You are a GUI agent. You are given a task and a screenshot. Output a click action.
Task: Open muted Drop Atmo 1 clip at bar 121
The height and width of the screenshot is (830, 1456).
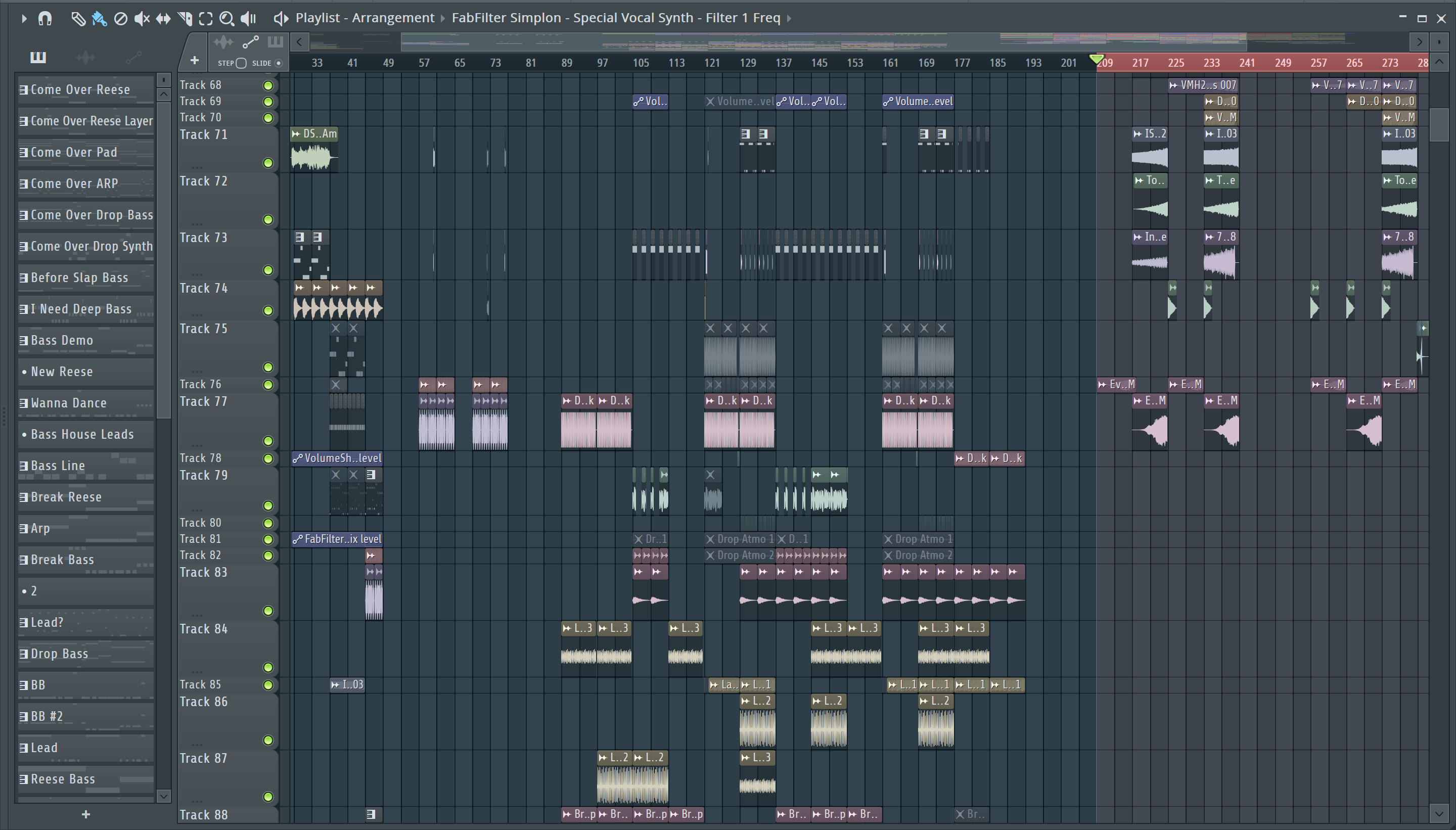740,539
